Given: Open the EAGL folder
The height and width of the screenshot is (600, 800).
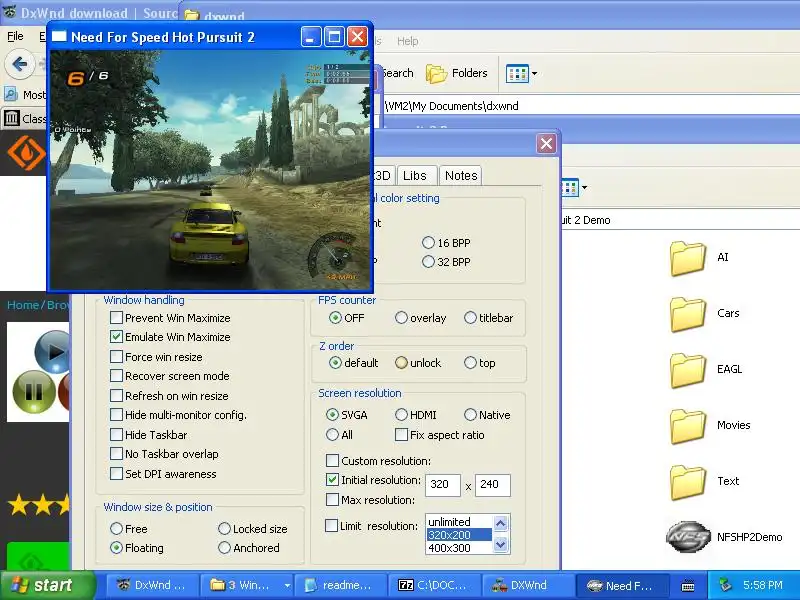Looking at the screenshot, I should (688, 370).
